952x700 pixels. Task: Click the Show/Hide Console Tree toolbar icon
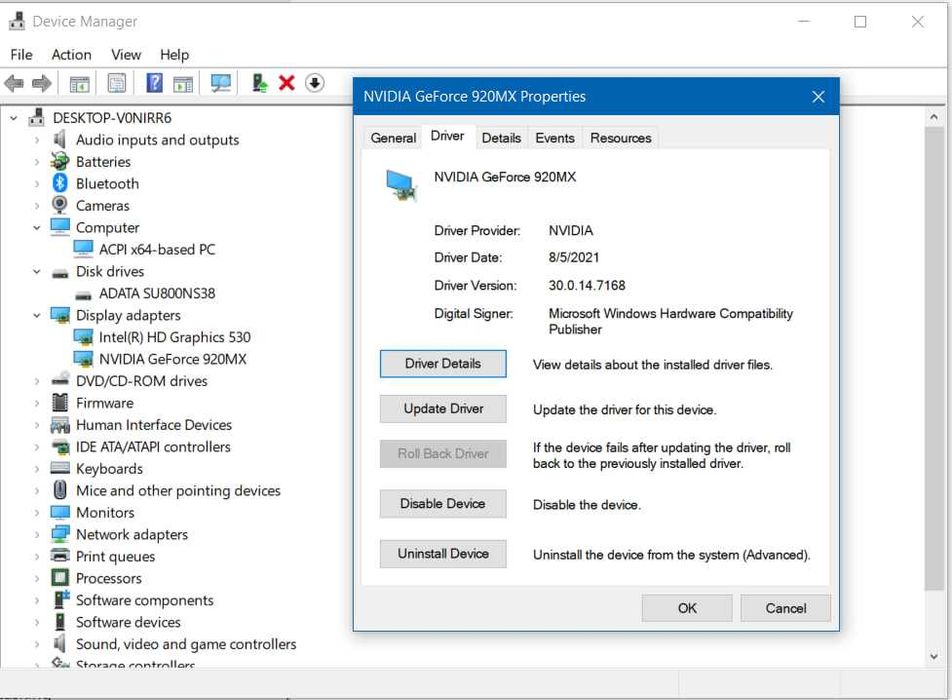80,83
